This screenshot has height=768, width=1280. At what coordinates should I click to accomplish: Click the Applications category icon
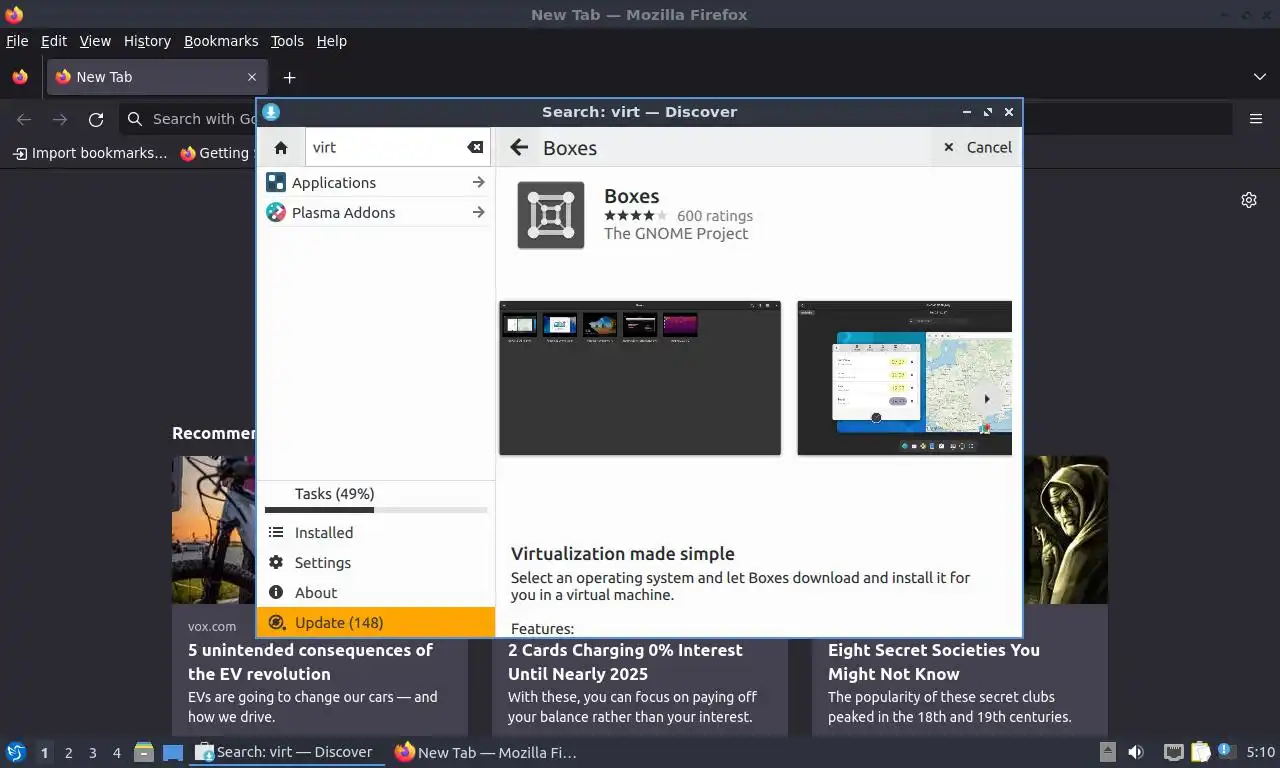(276, 182)
